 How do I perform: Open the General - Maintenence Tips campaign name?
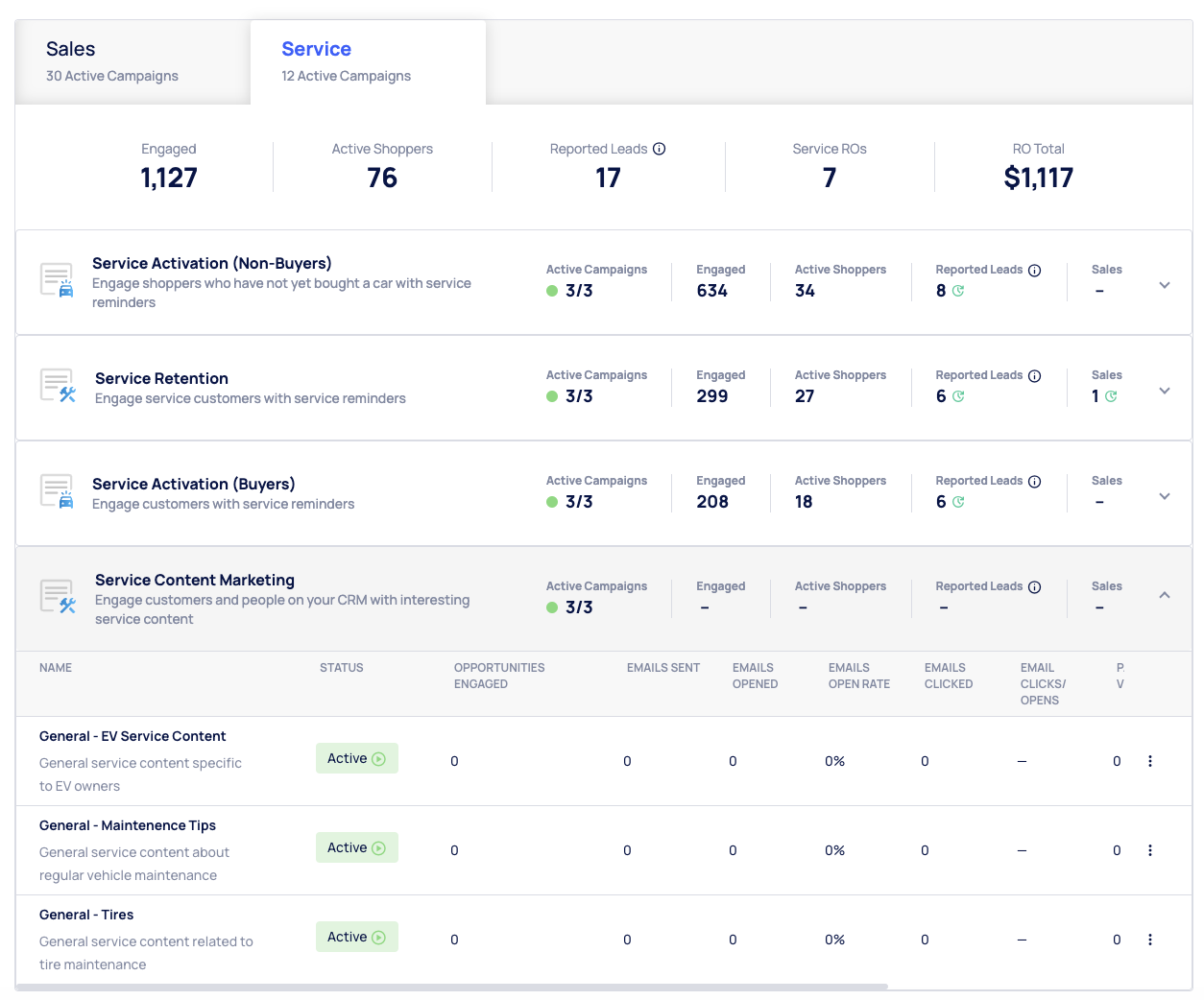[128, 825]
